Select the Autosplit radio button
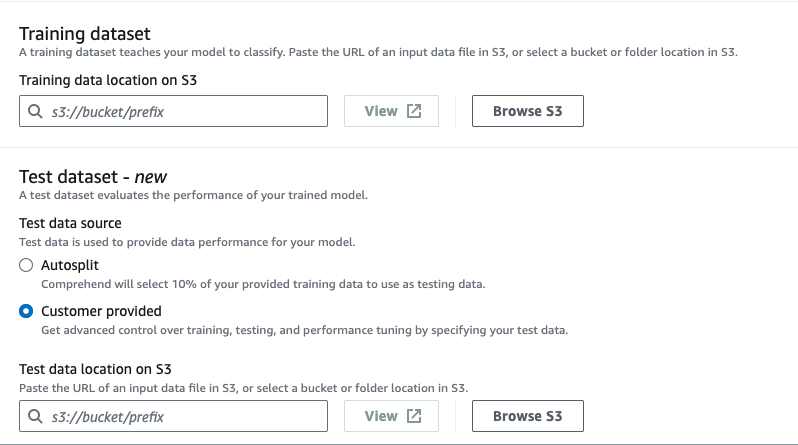 coord(27,265)
